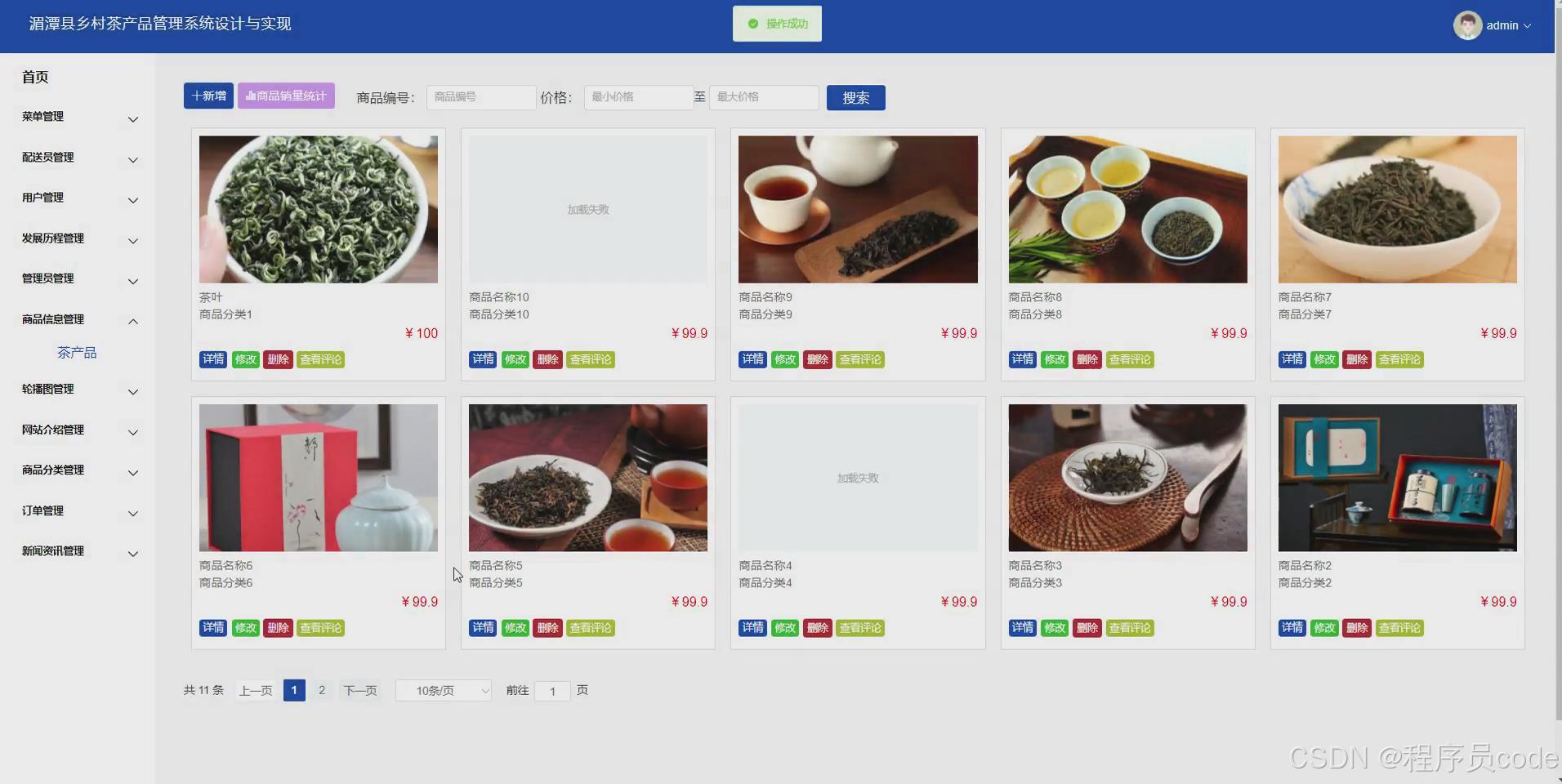Click 查看评论 for 商品名称5
1562x784 pixels.
pos(590,628)
